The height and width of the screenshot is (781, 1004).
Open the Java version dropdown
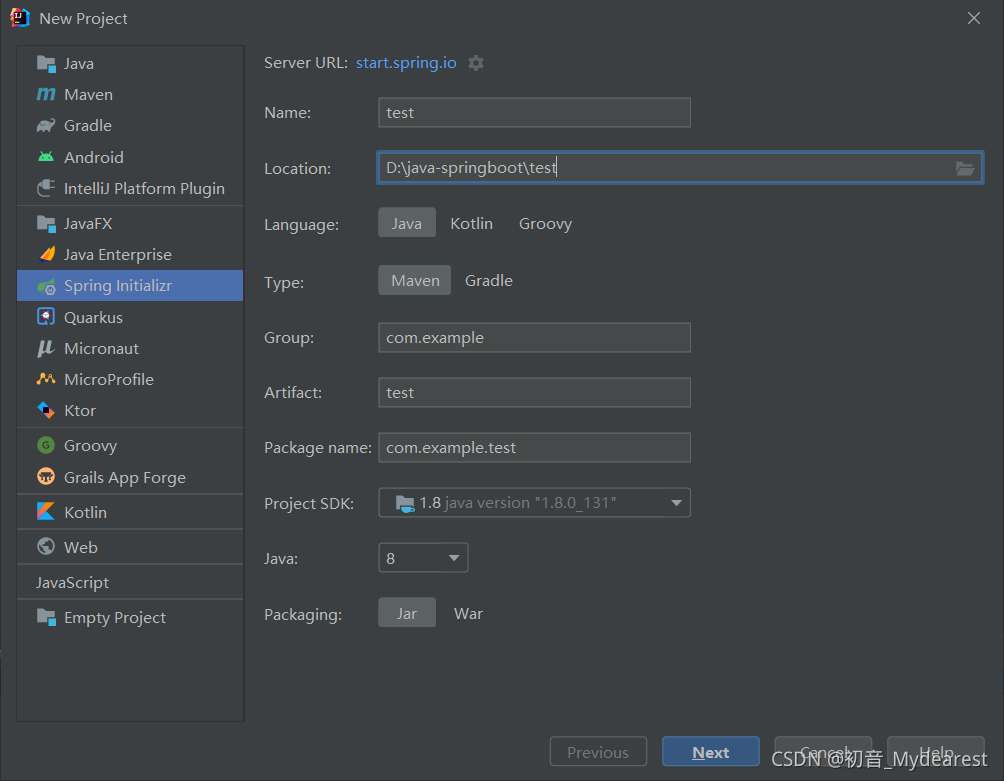(423, 558)
